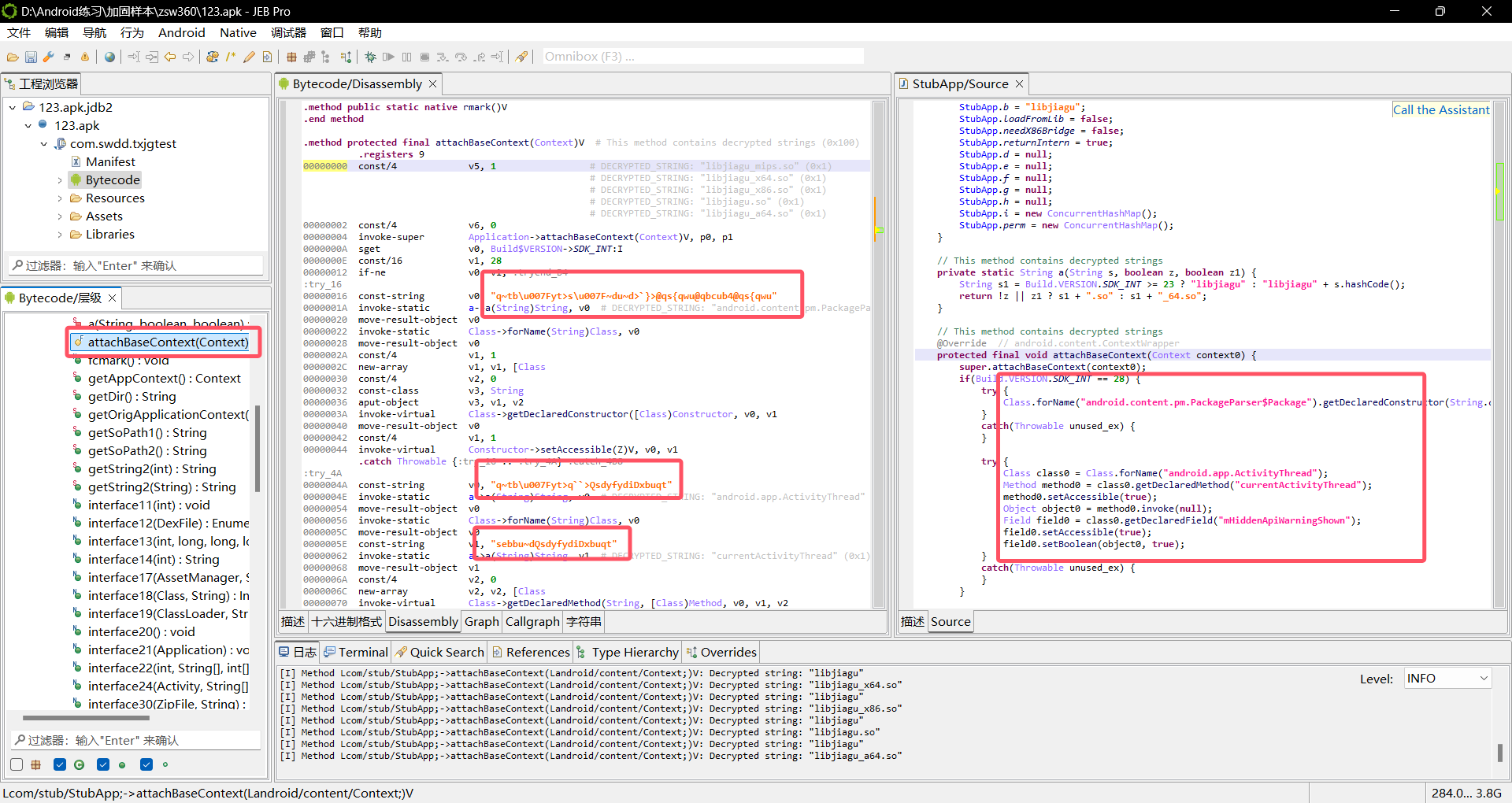Open the Quick Search tab

439,652
